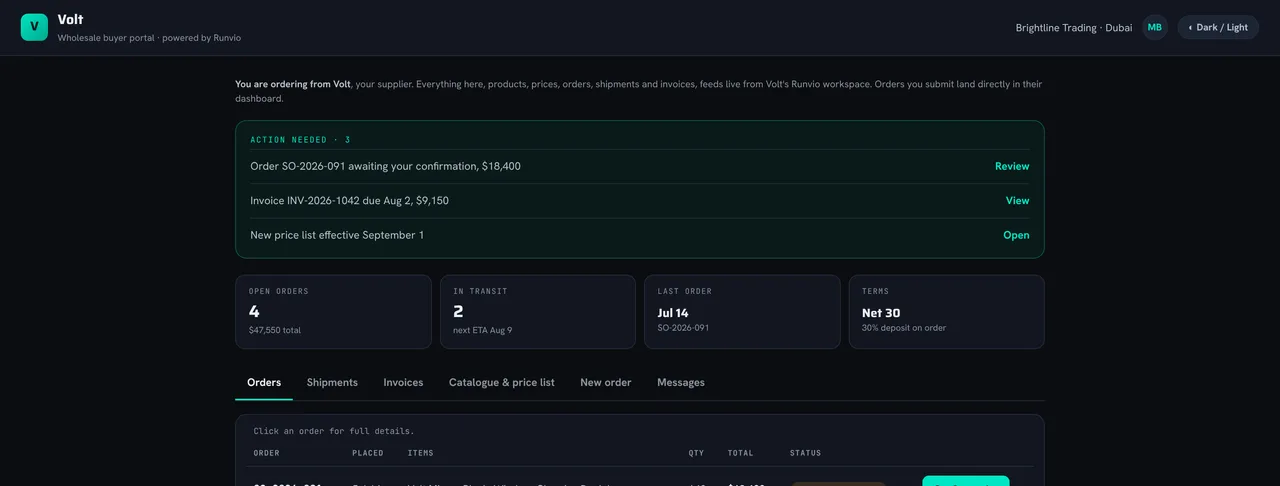Click the ORDER column header
1280x486 pixels.
[267, 453]
